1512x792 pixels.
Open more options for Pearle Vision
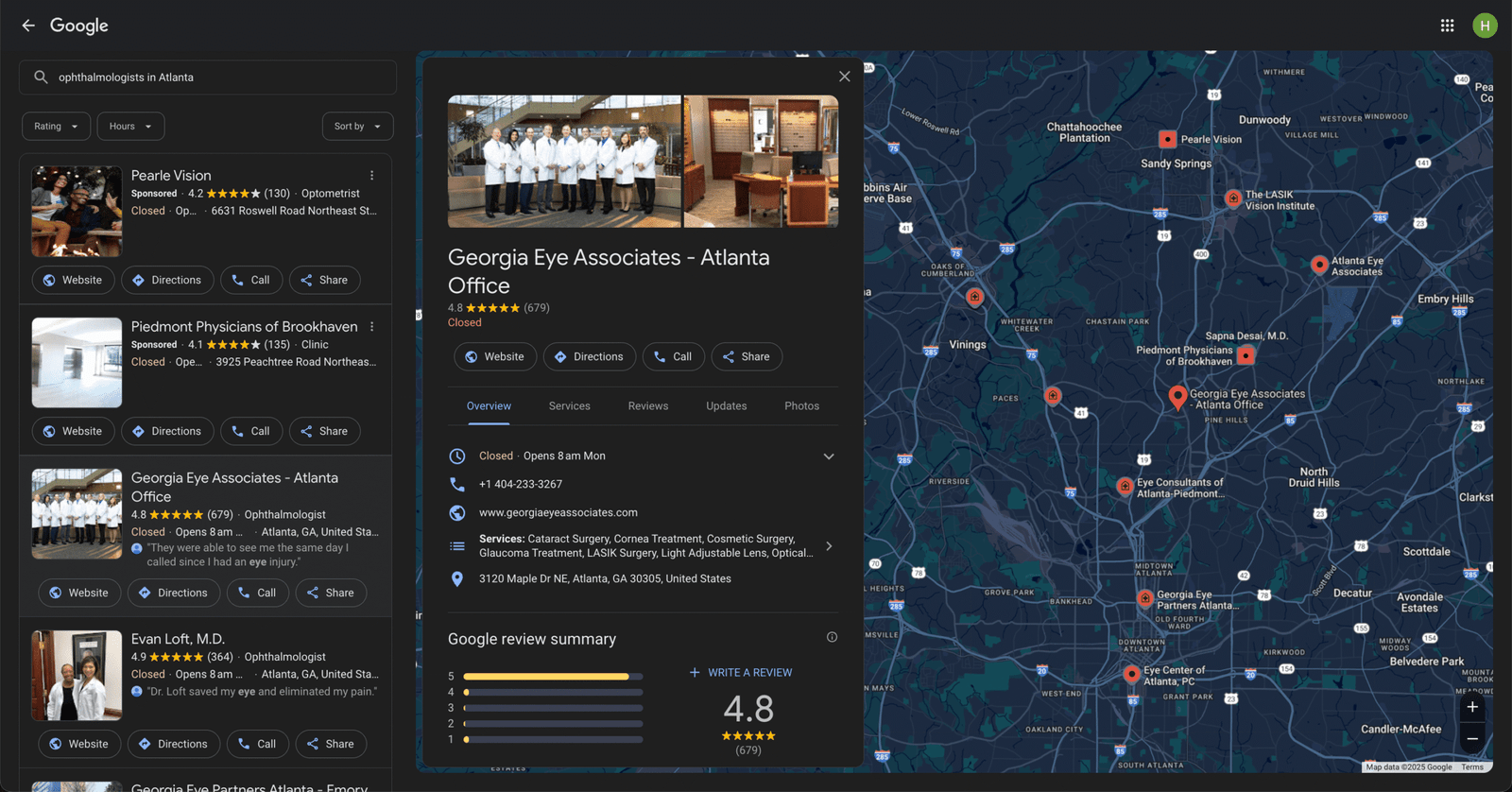click(372, 176)
